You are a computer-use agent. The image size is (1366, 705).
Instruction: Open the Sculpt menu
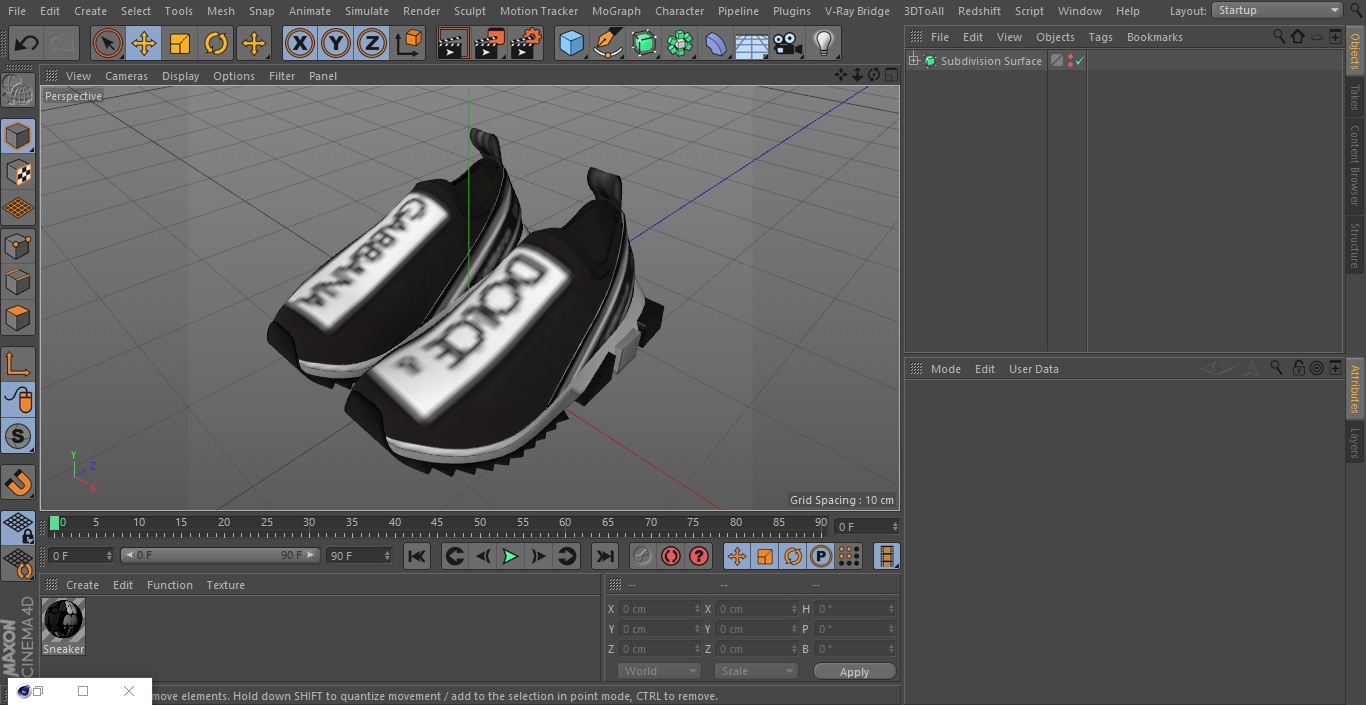(469, 11)
